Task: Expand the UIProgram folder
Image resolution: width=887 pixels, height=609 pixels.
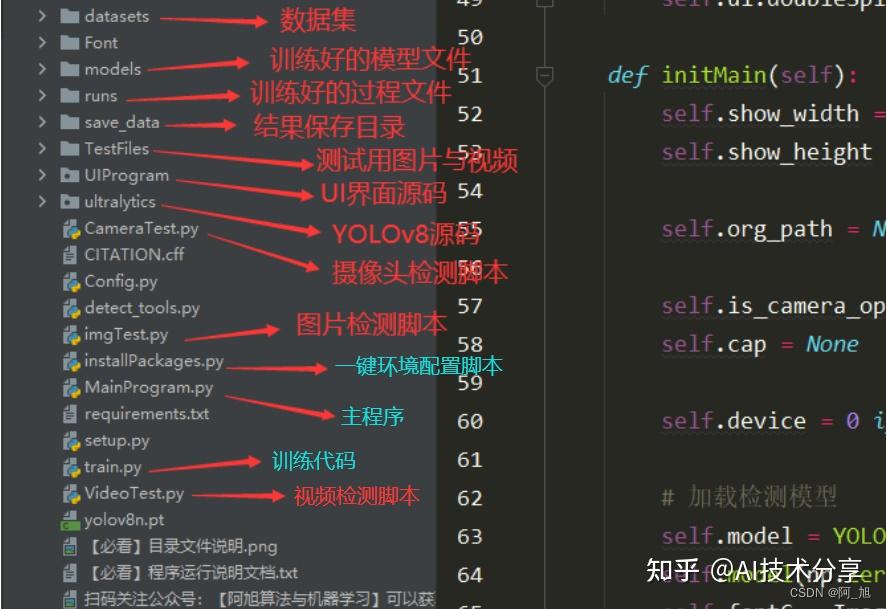Action: tap(42, 175)
